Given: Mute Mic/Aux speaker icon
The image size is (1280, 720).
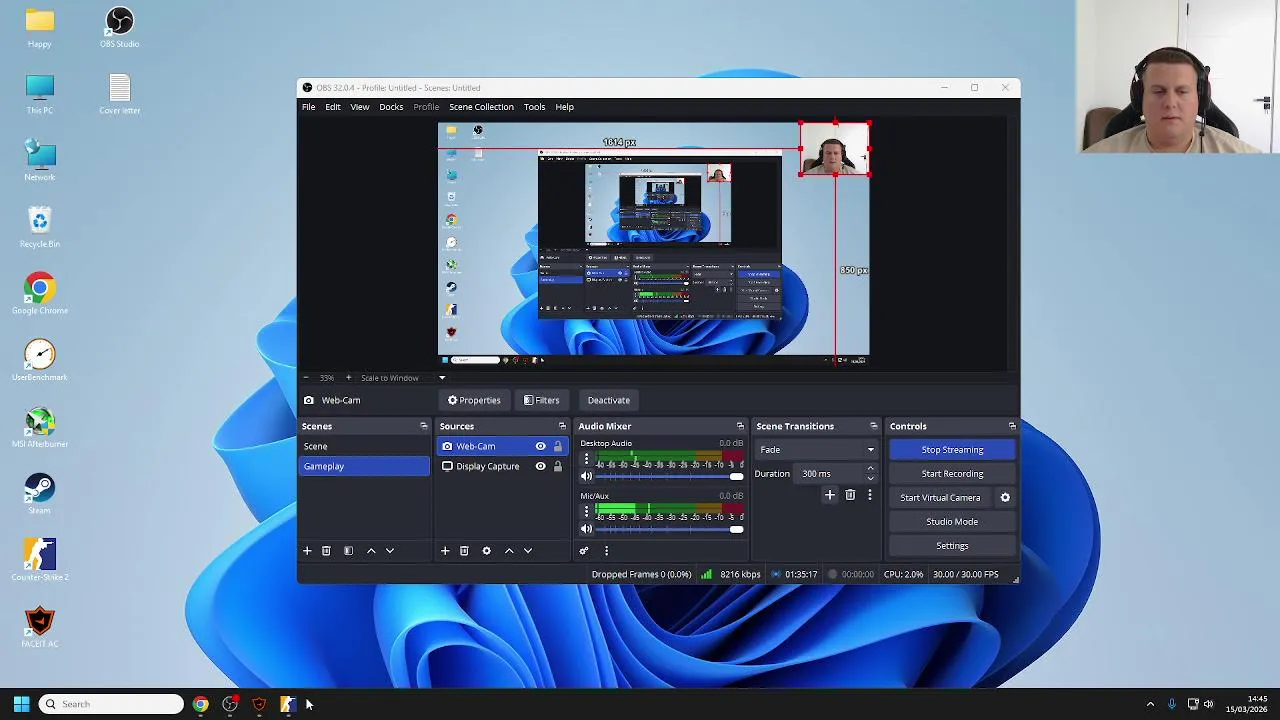Looking at the screenshot, I should (587, 529).
